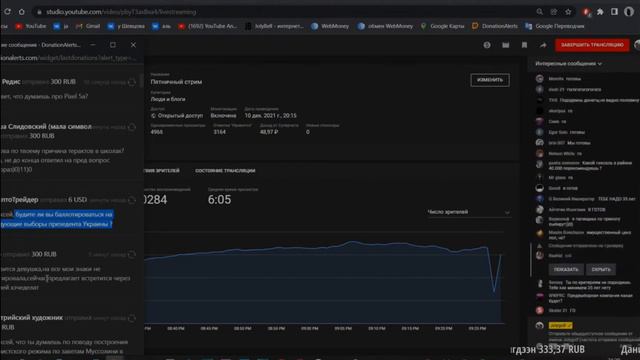Toggle the browser side panel icon
The image size is (640, 360).
point(614,12)
